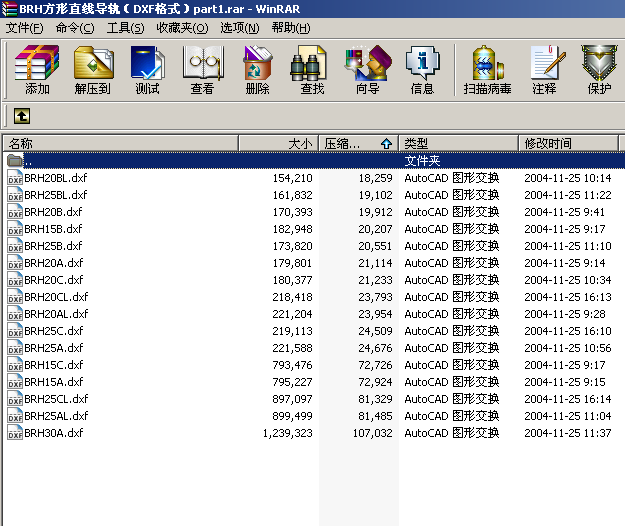Viewport: 625px width, 526px height.
Task: Click packed size 20,207
Action: (x=375, y=229)
